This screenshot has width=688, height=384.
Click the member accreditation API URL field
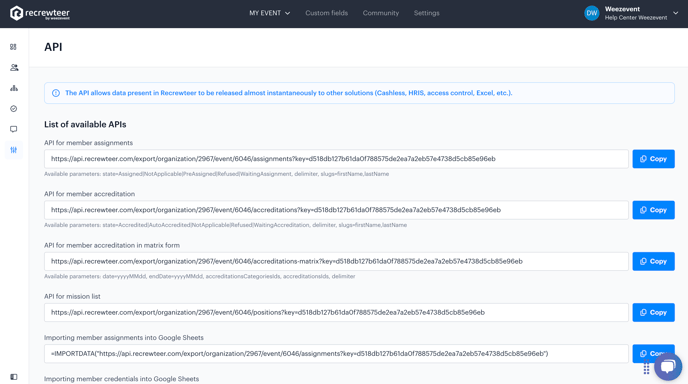click(336, 210)
